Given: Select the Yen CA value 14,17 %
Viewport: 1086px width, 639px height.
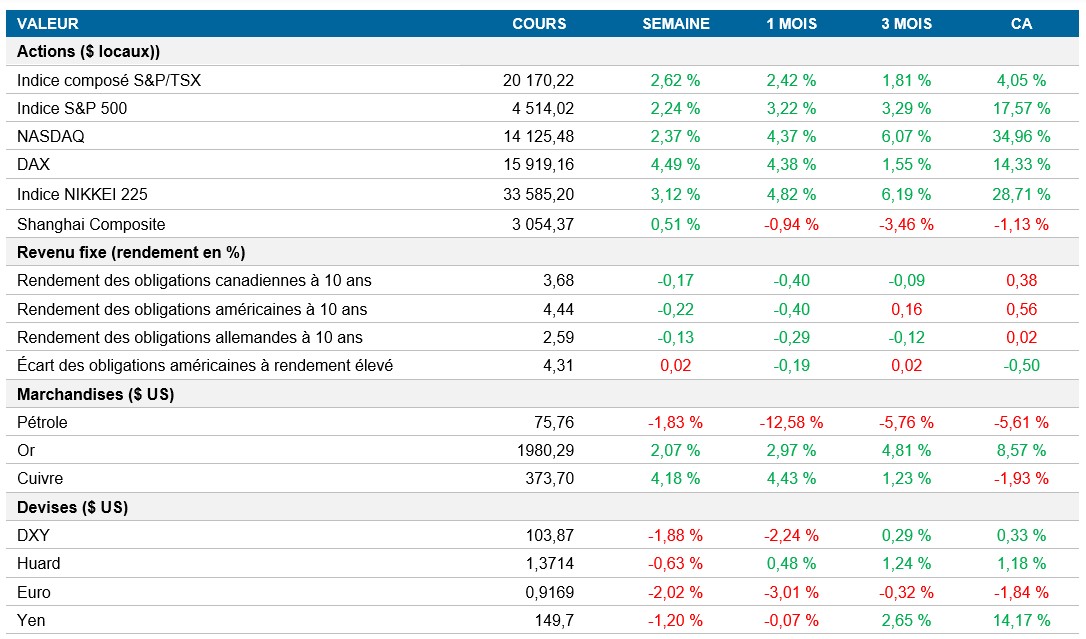Looking at the screenshot, I should click(x=1021, y=620).
